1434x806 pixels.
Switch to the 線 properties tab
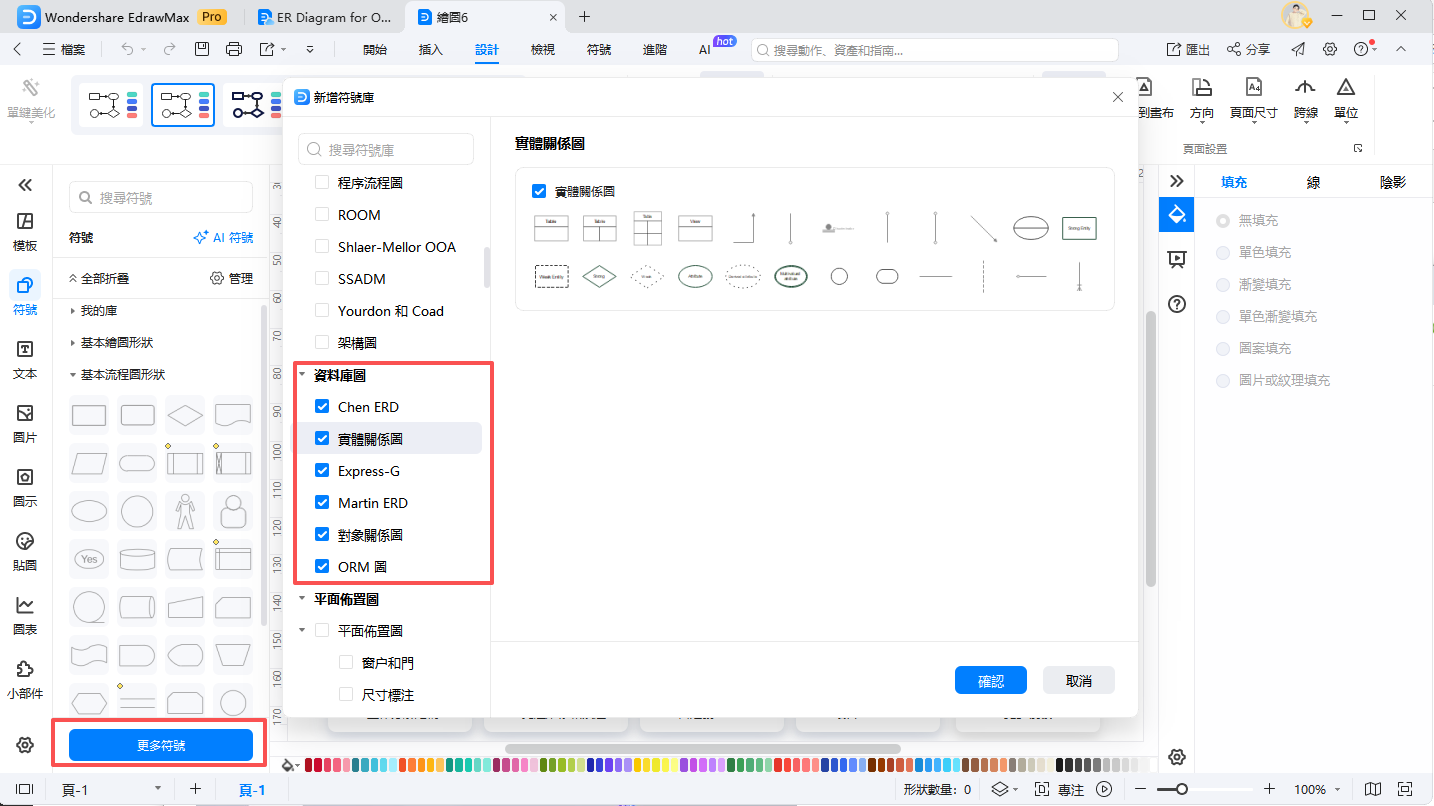[x=1313, y=182]
